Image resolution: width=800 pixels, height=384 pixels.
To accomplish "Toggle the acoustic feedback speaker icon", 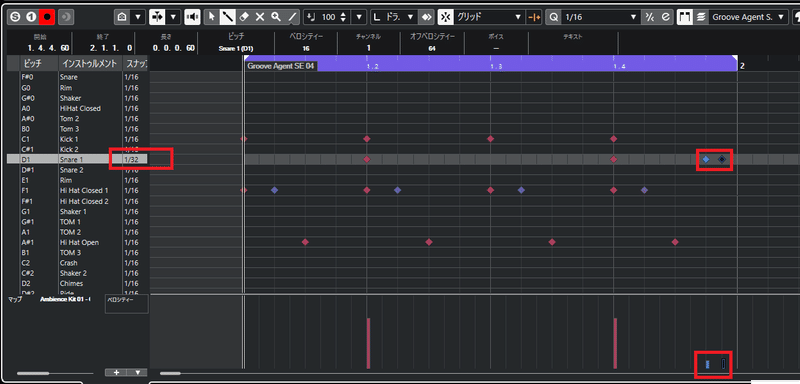I will (x=192, y=17).
